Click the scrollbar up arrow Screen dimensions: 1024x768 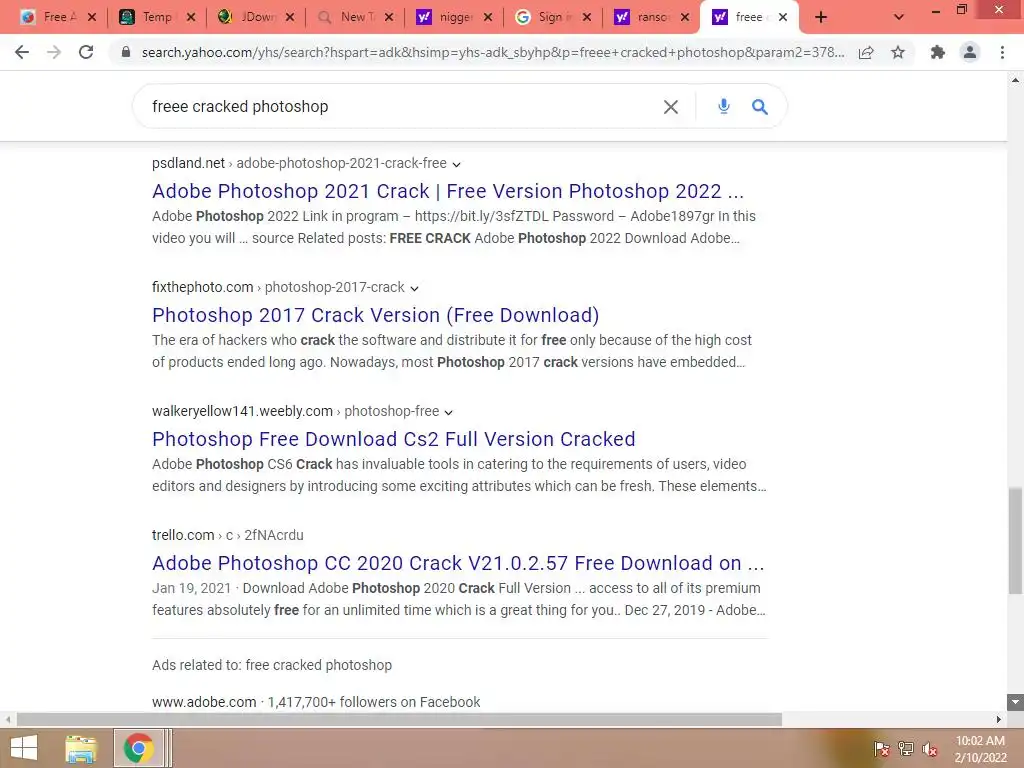1015,80
